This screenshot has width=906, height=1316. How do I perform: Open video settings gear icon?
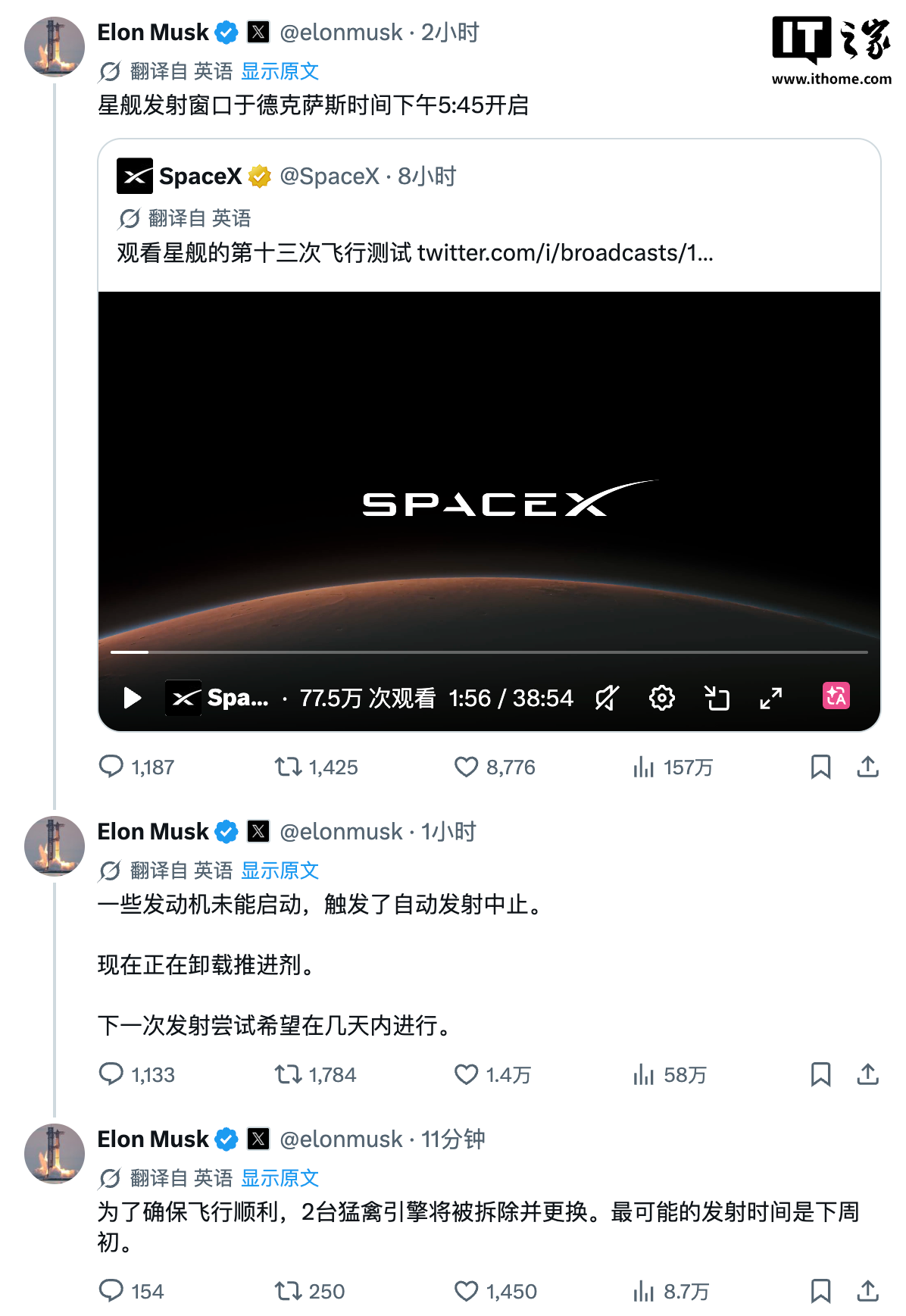[x=662, y=698]
